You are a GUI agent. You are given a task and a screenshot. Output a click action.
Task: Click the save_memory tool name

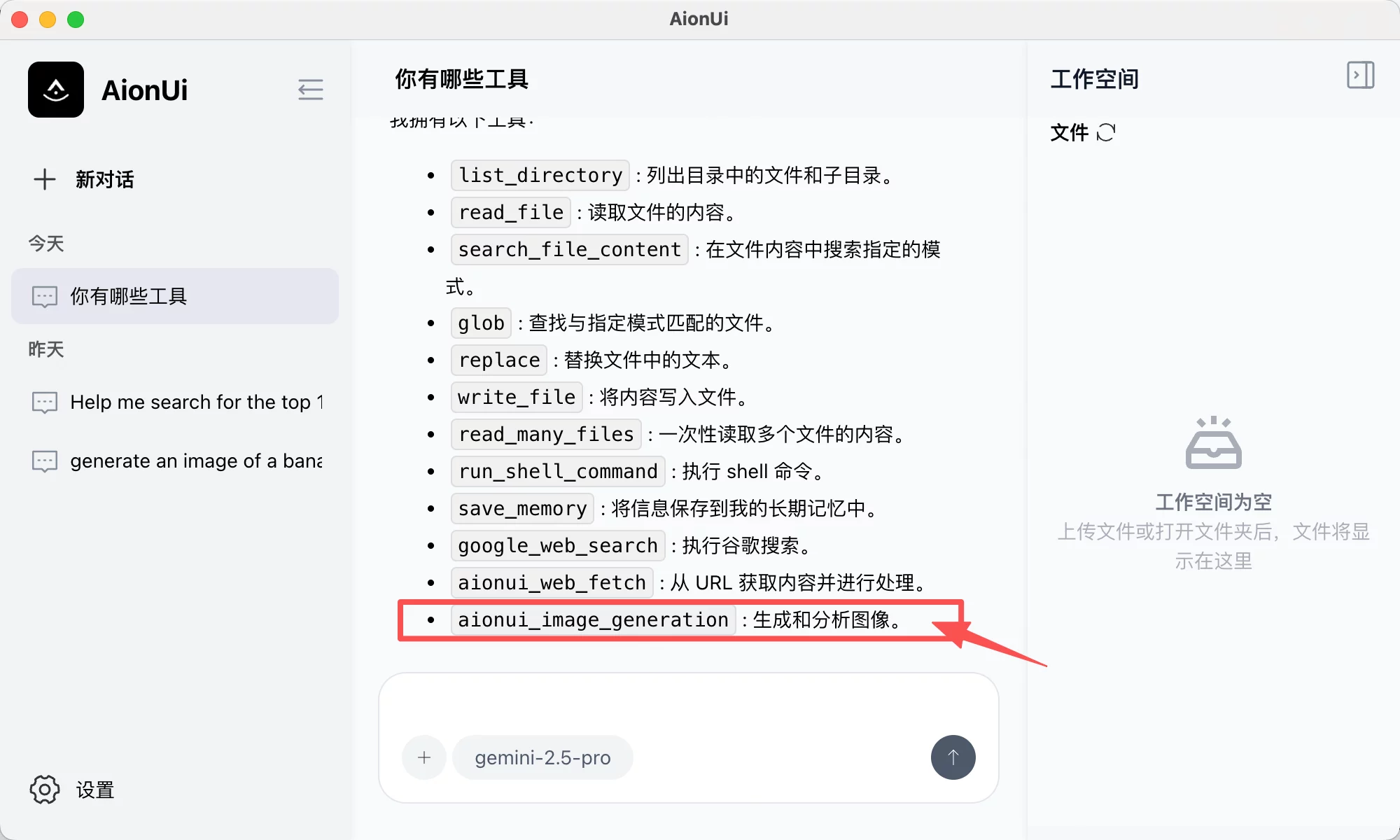(x=523, y=508)
